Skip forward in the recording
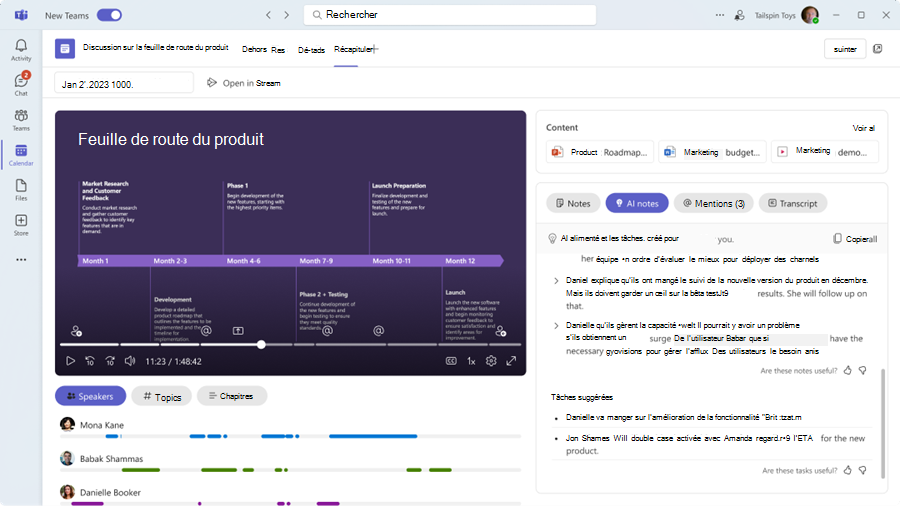Viewport: 900px width, 506px height. tap(110, 361)
